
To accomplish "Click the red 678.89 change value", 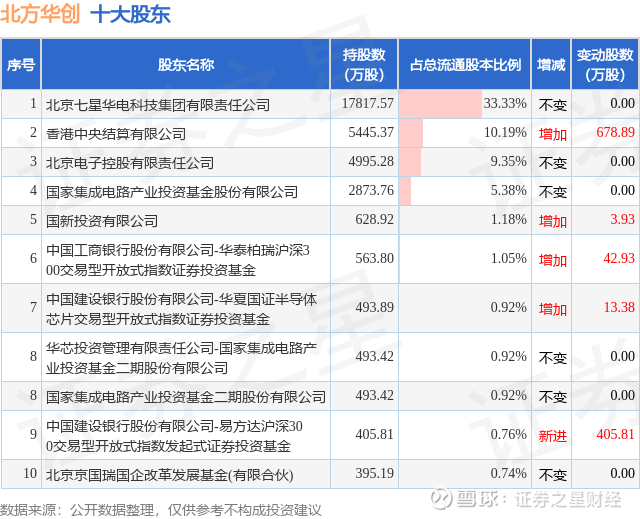I will click(616, 132).
